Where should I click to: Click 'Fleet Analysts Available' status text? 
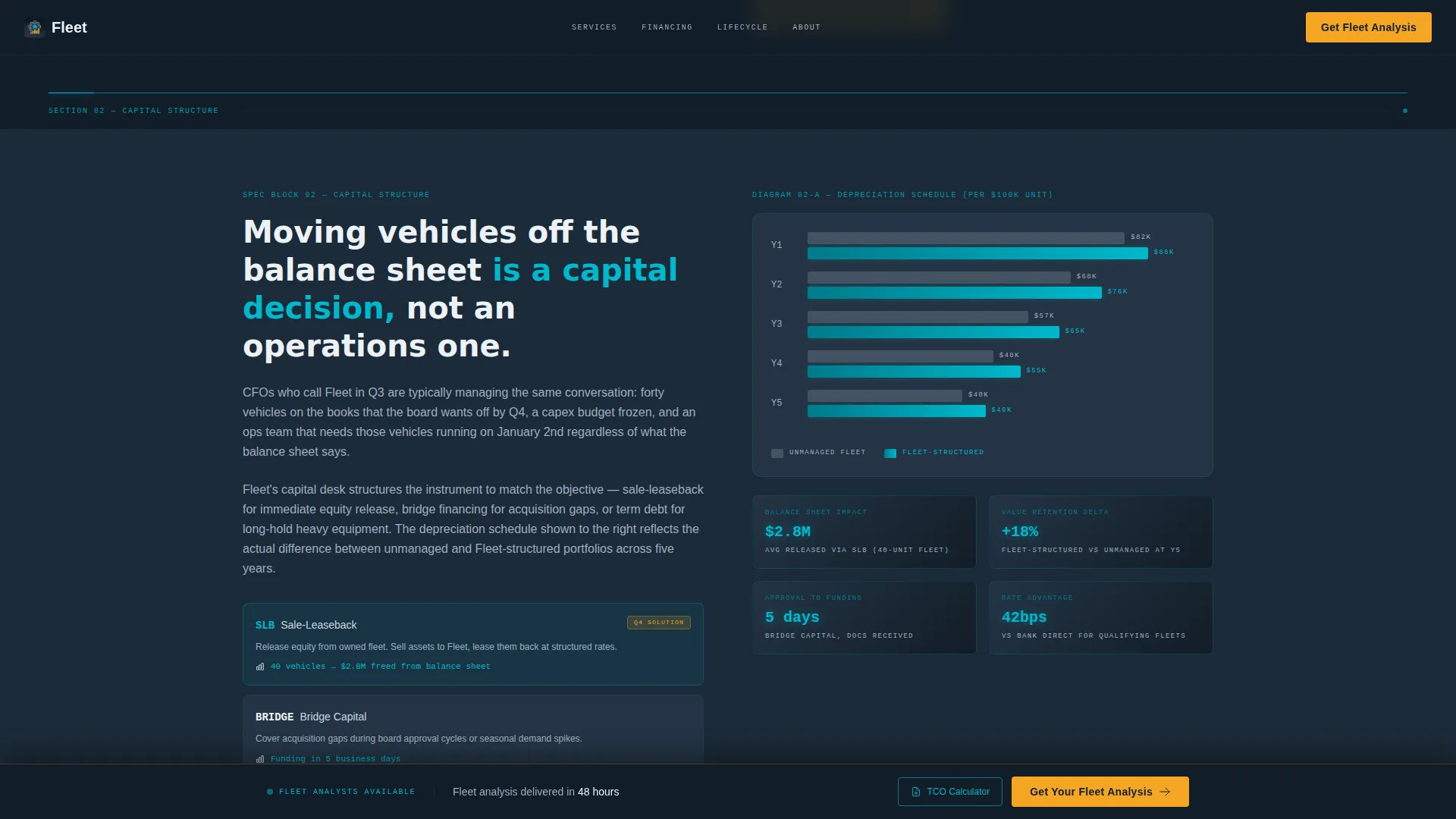347,792
